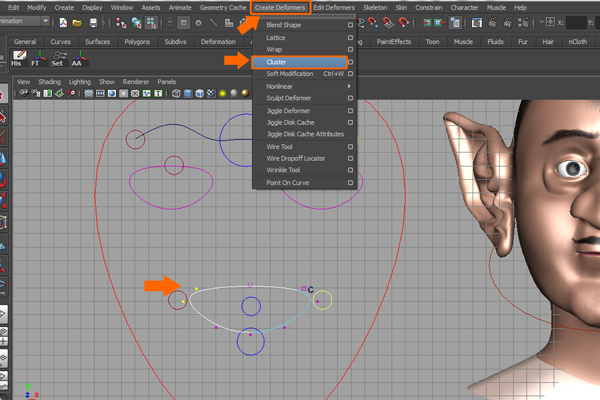600x400 pixels.
Task: Switch to the Polygons shelf tab
Action: click(x=137, y=42)
